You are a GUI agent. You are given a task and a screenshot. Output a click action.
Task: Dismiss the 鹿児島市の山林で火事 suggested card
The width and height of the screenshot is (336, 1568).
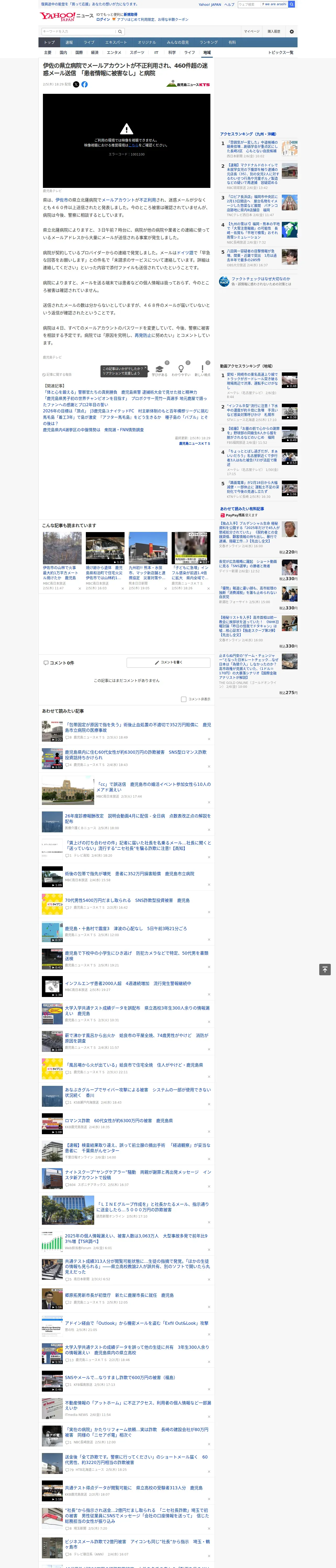tap(79, 589)
